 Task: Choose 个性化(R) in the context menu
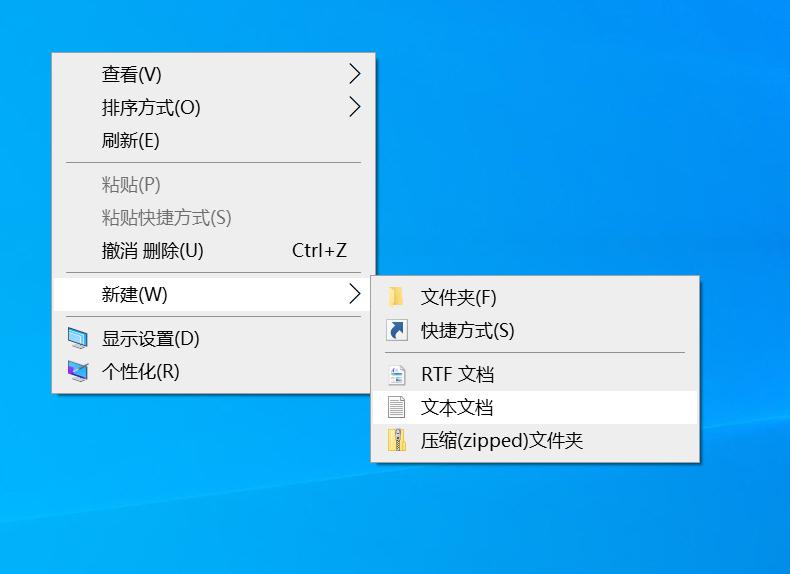(x=214, y=371)
